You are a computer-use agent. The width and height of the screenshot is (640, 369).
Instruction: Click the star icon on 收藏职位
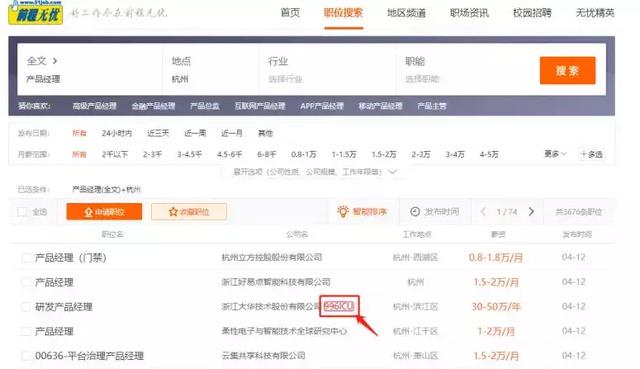tap(173, 212)
